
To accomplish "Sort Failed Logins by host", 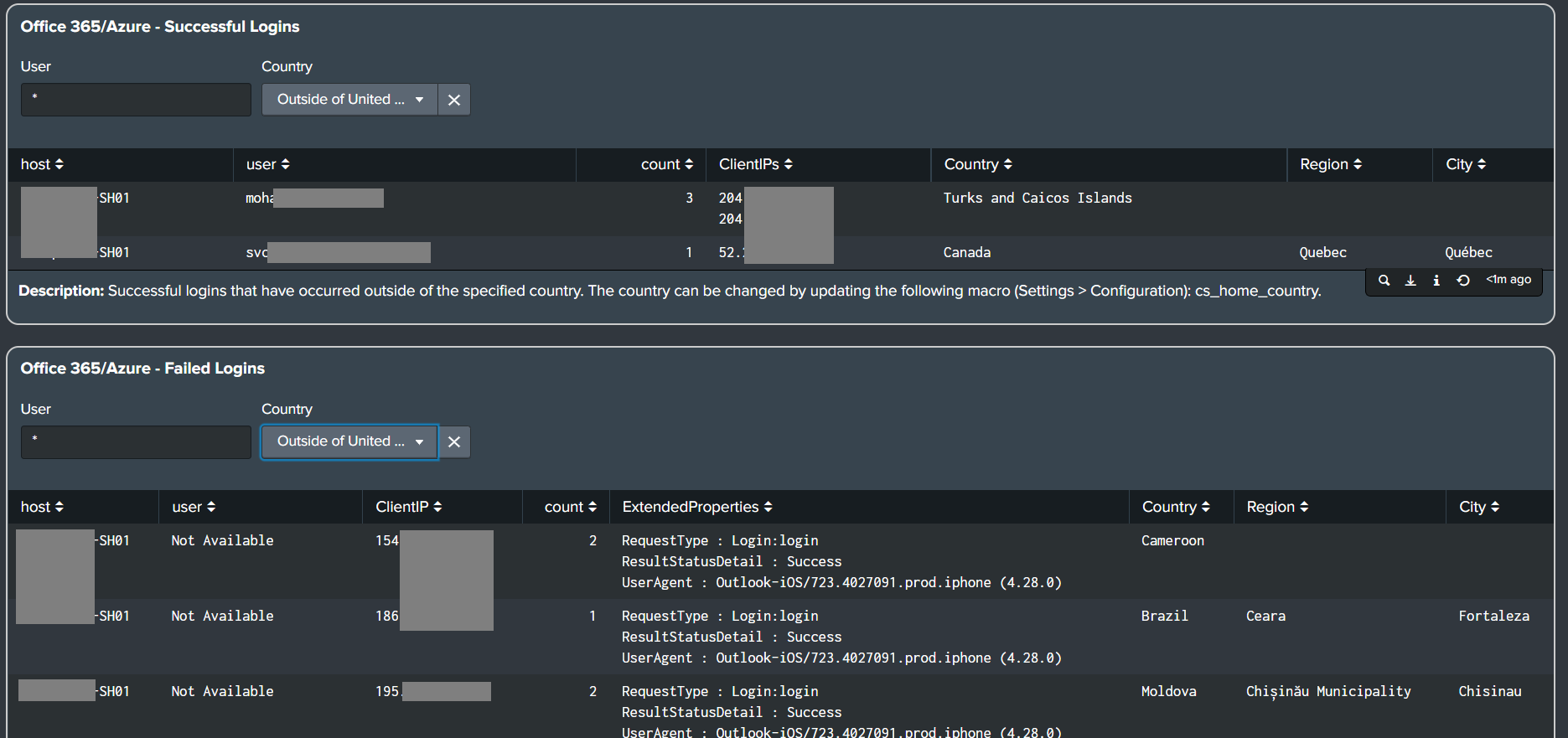I will 42,507.
